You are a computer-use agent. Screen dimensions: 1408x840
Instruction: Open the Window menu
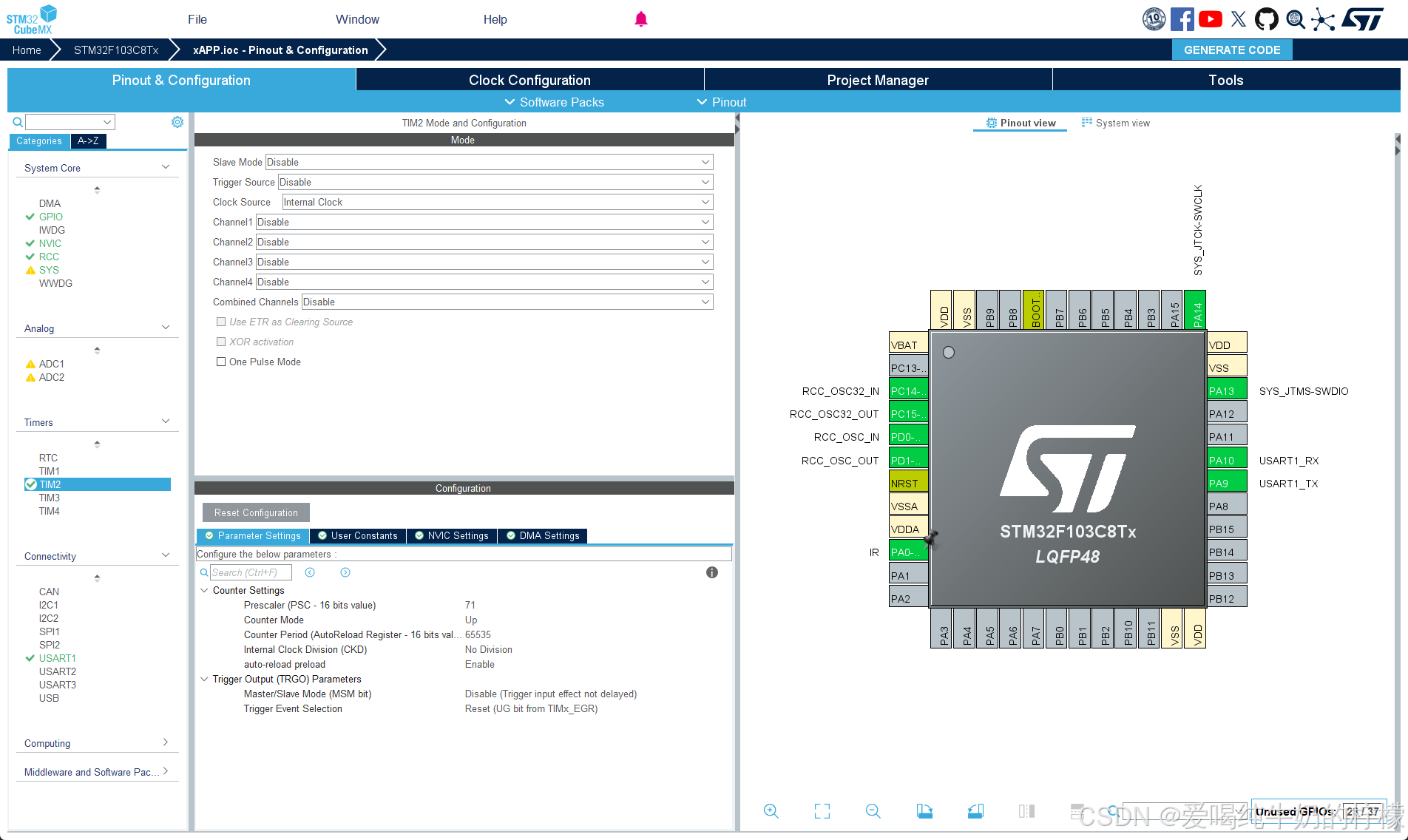357,19
